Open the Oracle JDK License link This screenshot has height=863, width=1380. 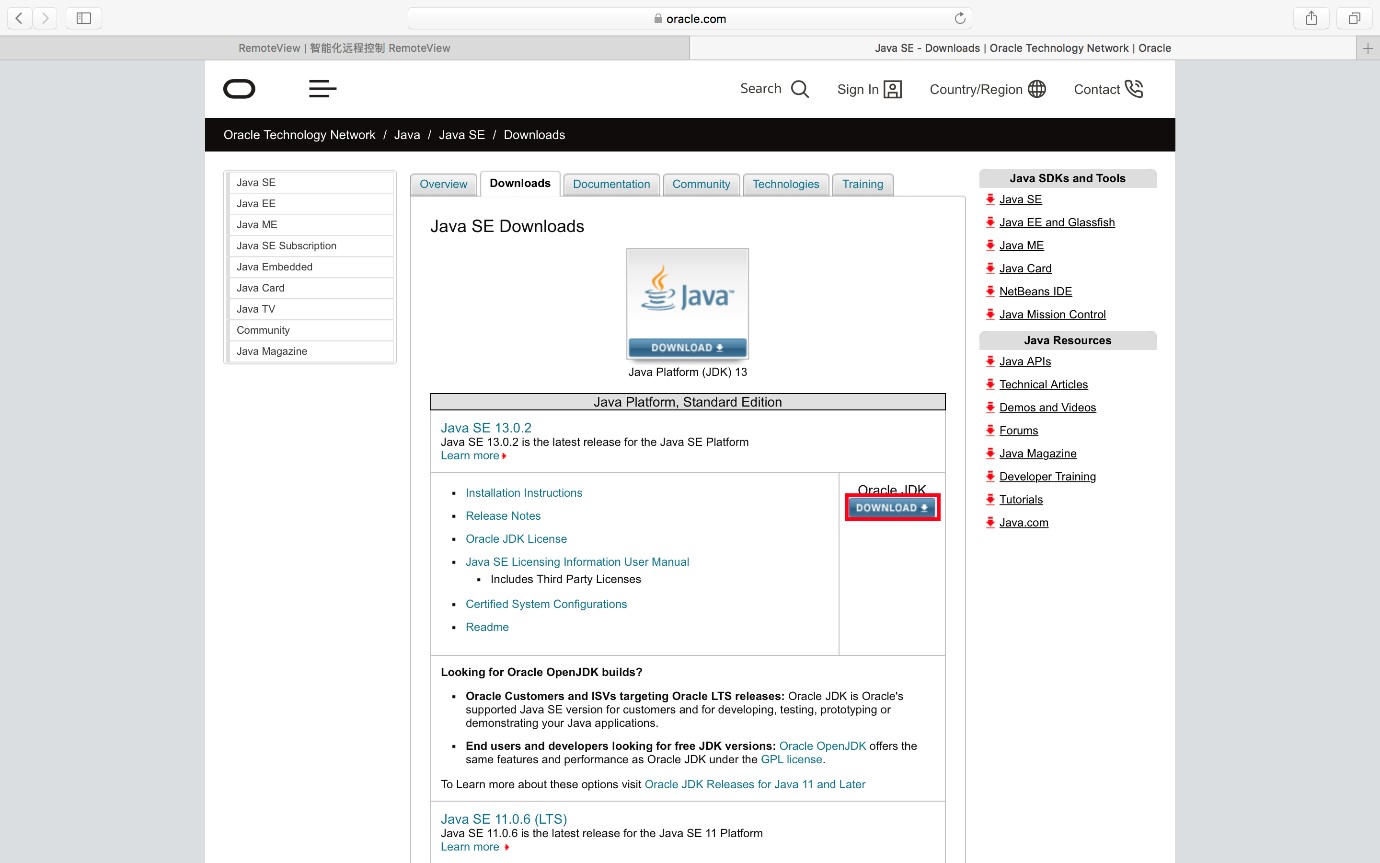coord(516,539)
